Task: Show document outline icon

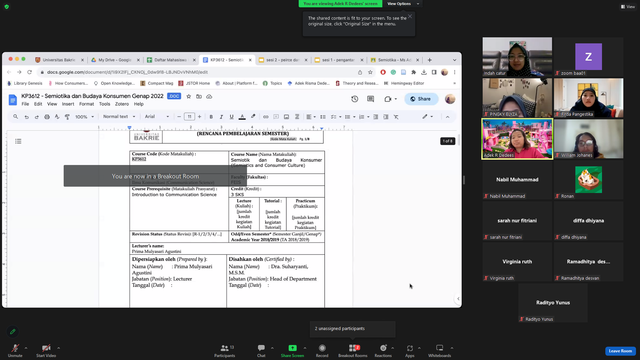Action: click(x=18, y=141)
